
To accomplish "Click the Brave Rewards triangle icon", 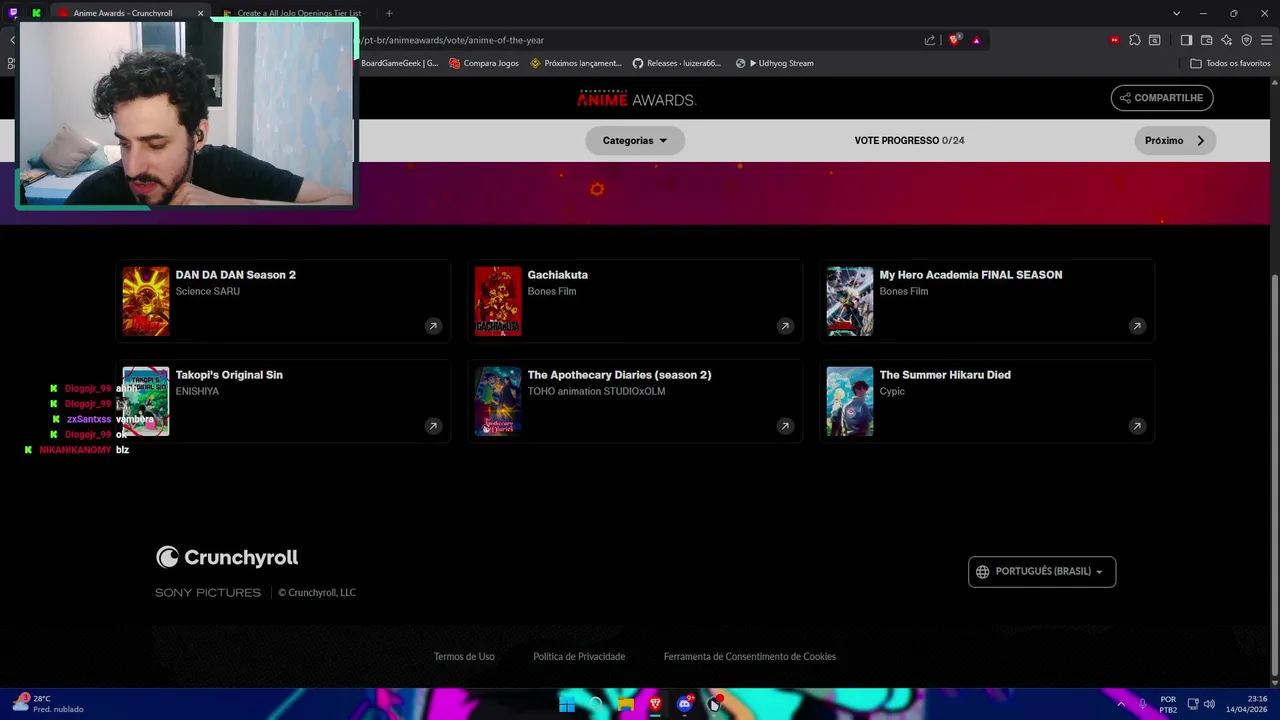I will [976, 40].
